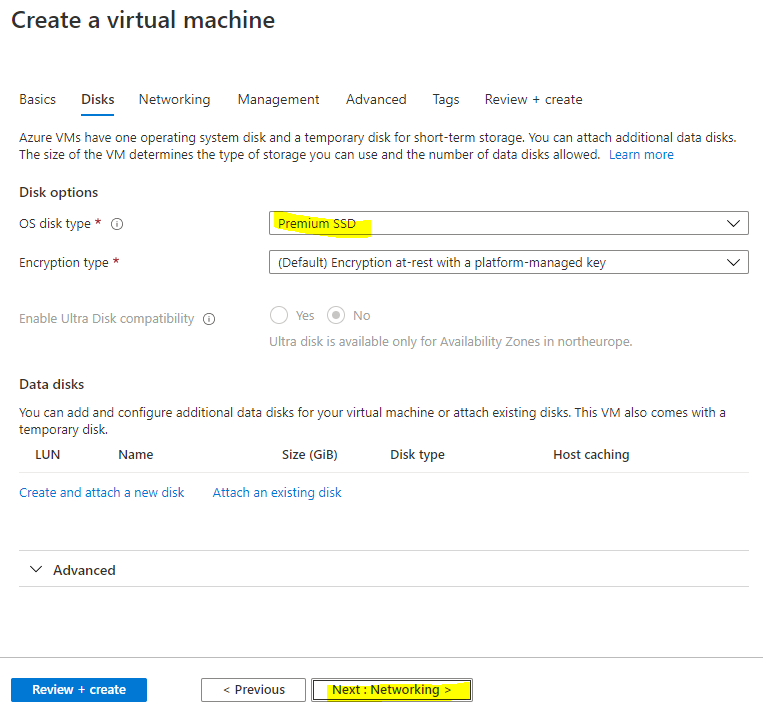Screen dimensions: 763x723
Task: Click the Learn more link
Action: [x=641, y=155]
